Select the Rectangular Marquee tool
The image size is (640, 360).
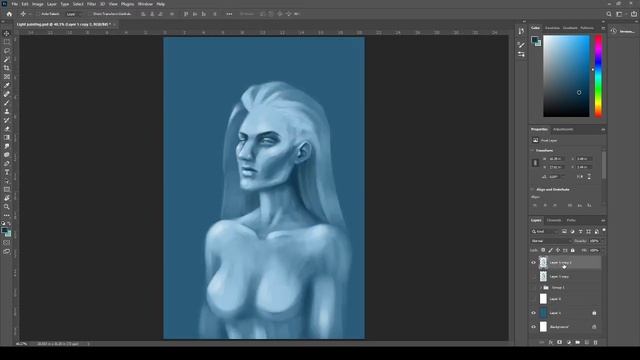pyautogui.click(x=7, y=42)
